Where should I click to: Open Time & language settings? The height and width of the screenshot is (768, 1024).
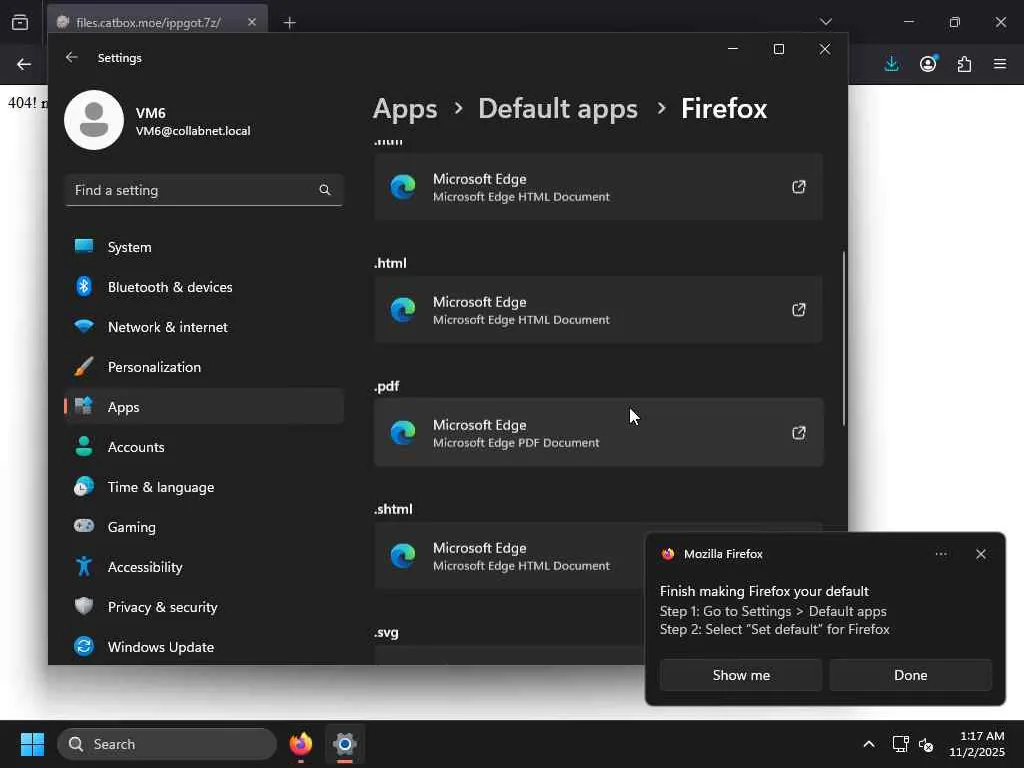click(204, 487)
